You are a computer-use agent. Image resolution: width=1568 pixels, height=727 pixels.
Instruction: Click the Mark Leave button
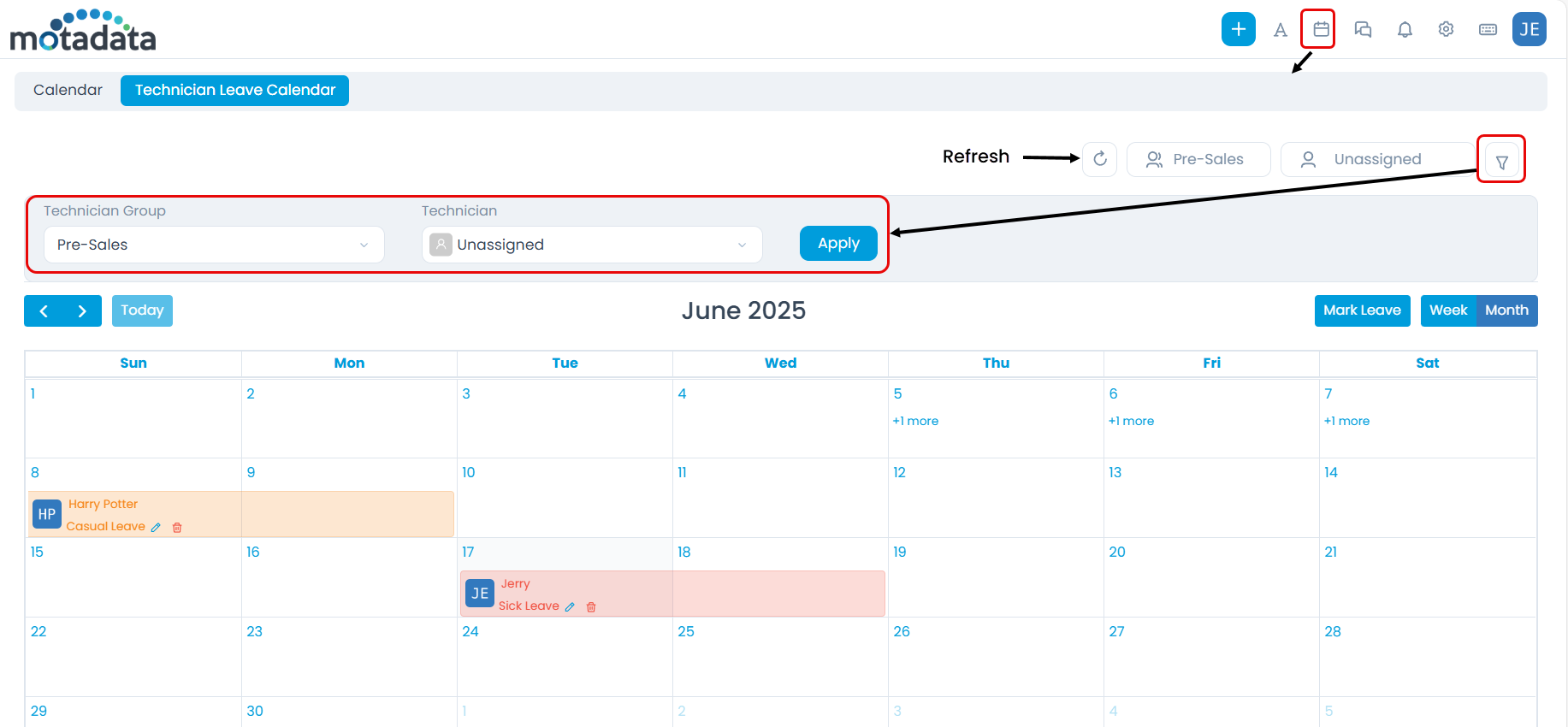coord(1362,310)
